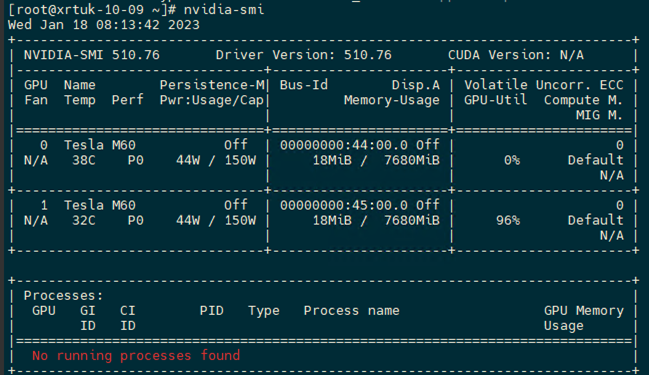Click the nvidia-smi command text
Screen dimensions: 649x375
tap(224, 9)
